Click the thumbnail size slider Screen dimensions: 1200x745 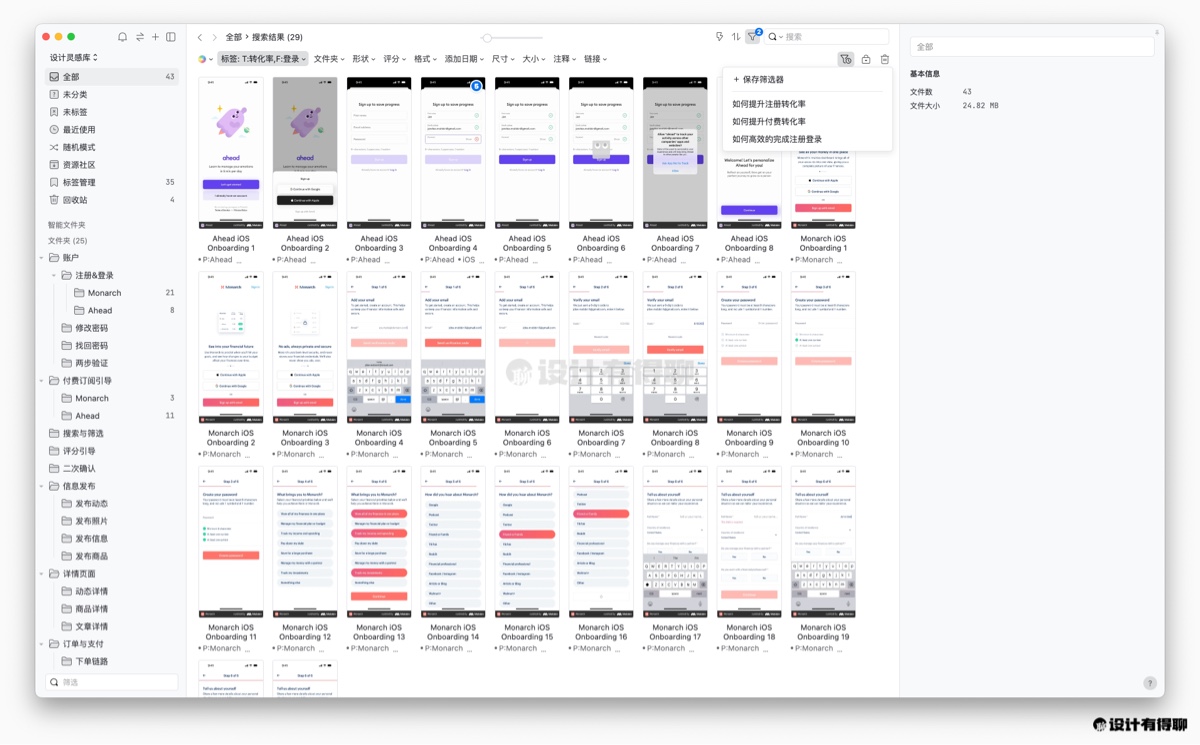point(512,38)
